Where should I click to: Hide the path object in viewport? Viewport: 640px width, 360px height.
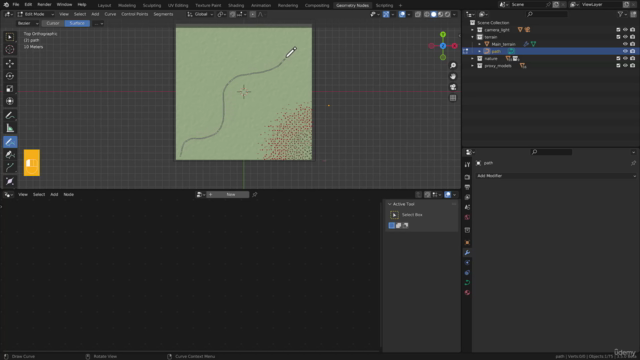coord(625,51)
